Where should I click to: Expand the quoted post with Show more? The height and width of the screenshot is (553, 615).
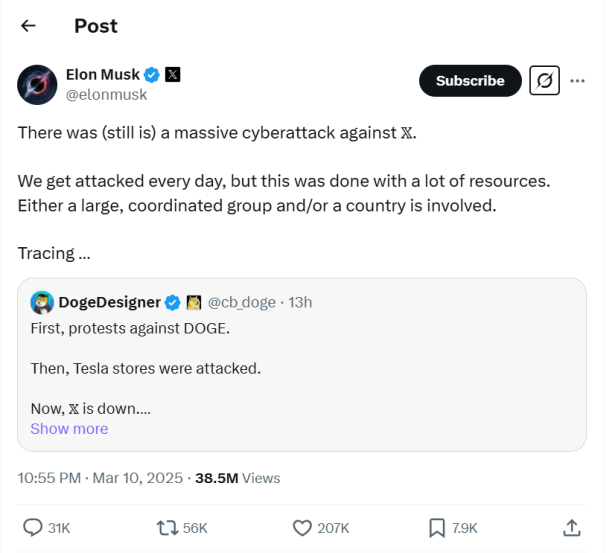click(x=69, y=429)
